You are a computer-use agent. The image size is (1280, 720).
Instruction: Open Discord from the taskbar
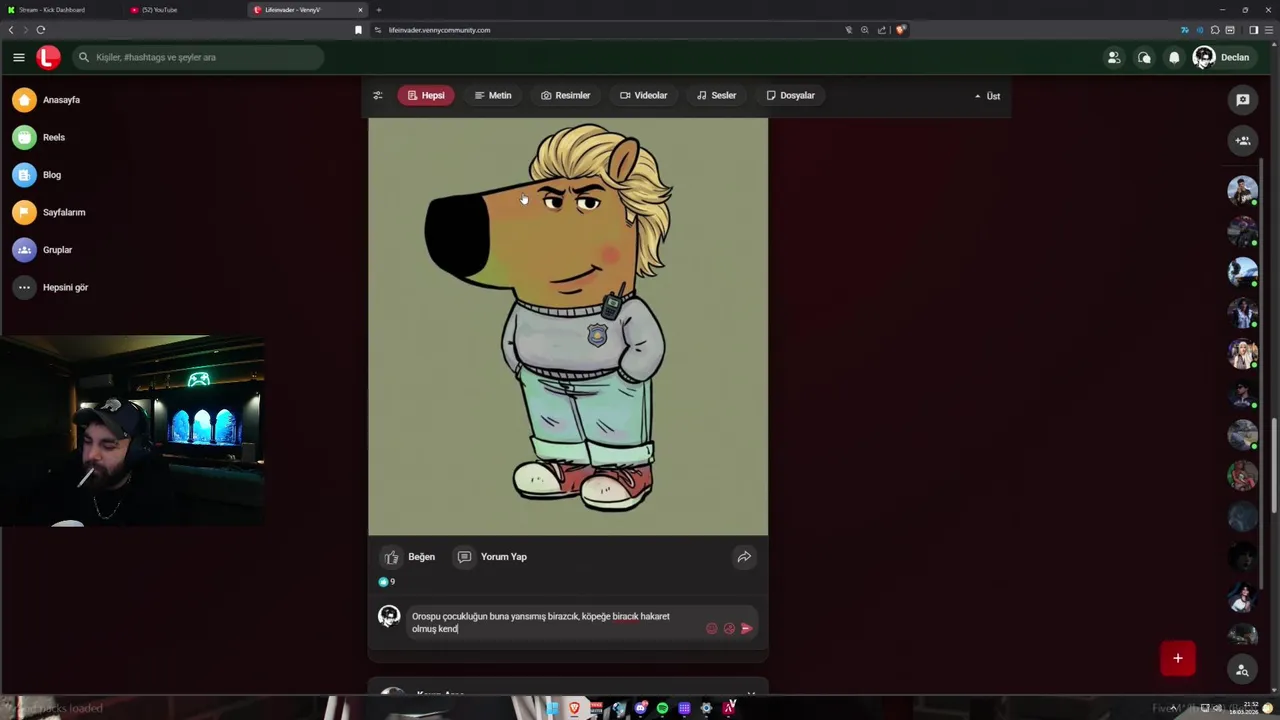pos(641,708)
